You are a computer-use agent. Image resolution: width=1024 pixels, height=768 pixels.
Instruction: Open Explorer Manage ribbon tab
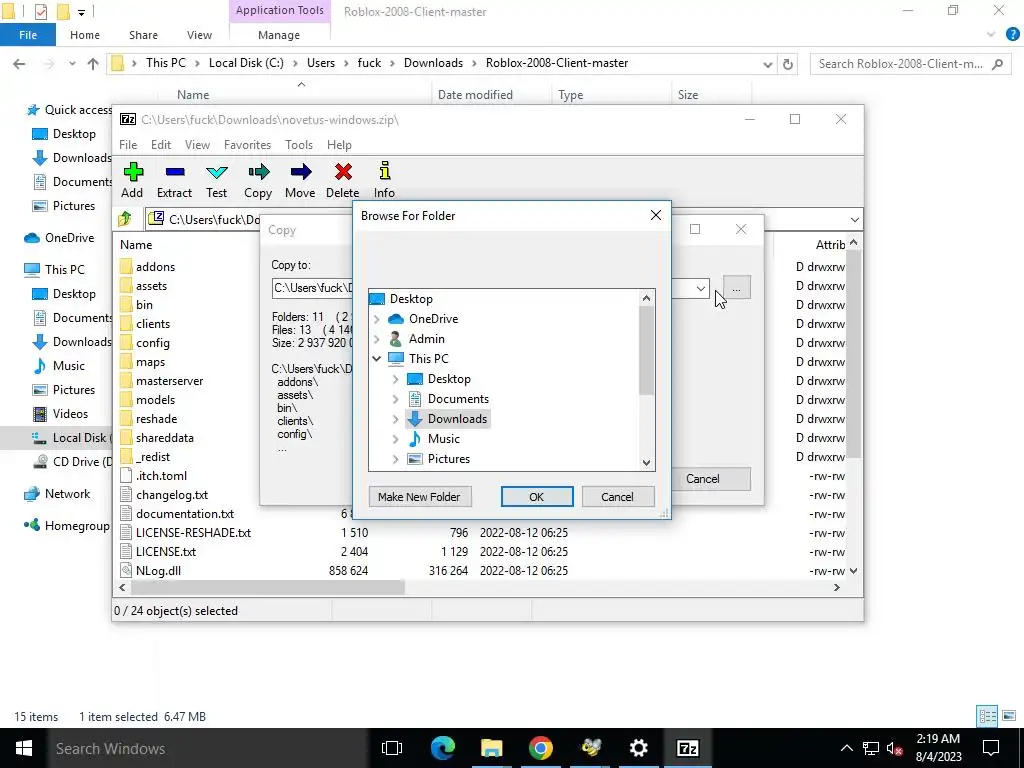[279, 35]
